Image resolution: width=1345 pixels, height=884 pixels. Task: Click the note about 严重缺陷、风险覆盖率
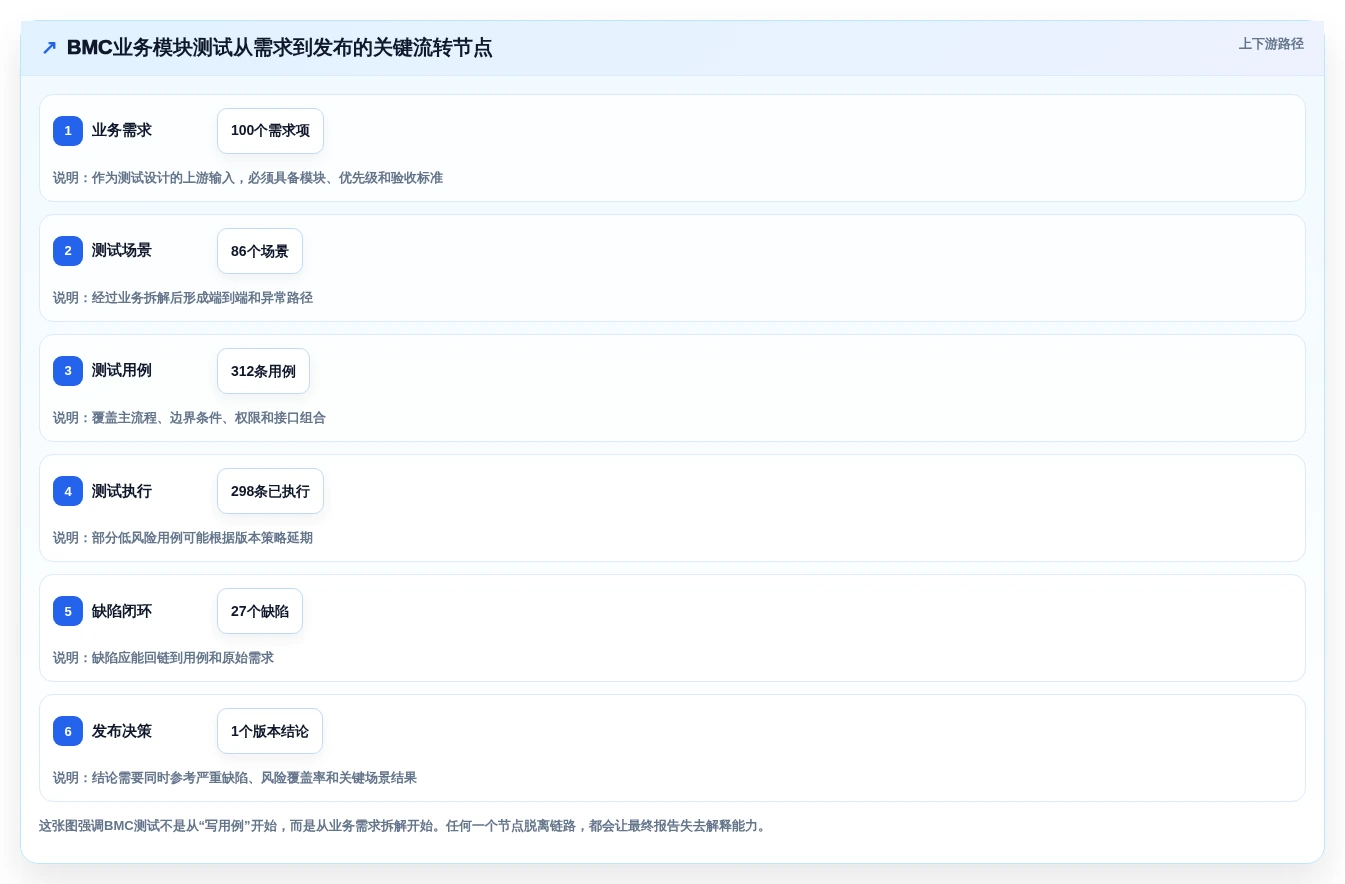coord(235,778)
